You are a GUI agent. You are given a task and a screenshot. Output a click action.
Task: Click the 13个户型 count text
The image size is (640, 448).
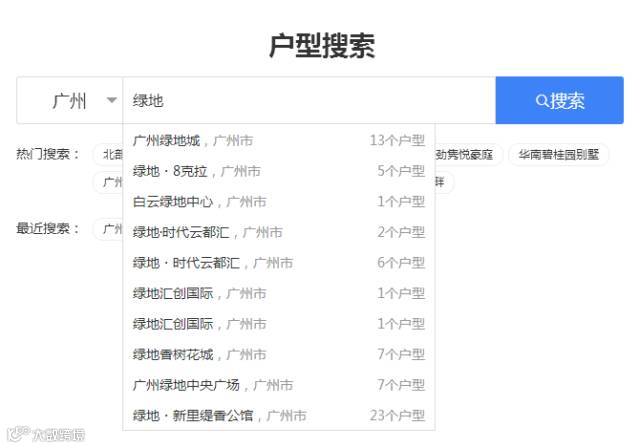click(397, 141)
